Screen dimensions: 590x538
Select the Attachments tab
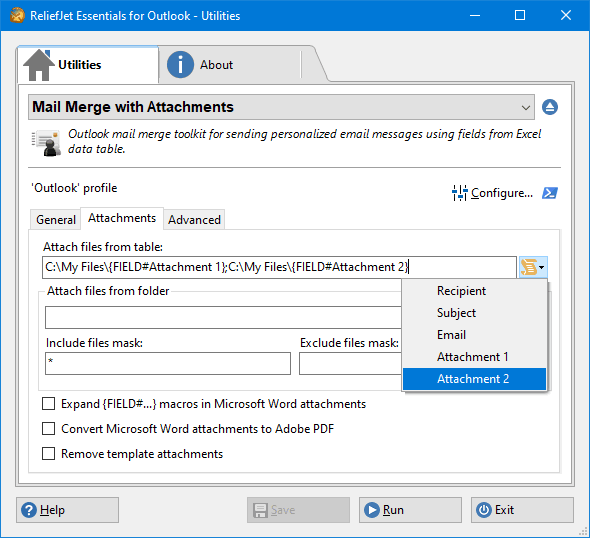click(122, 218)
